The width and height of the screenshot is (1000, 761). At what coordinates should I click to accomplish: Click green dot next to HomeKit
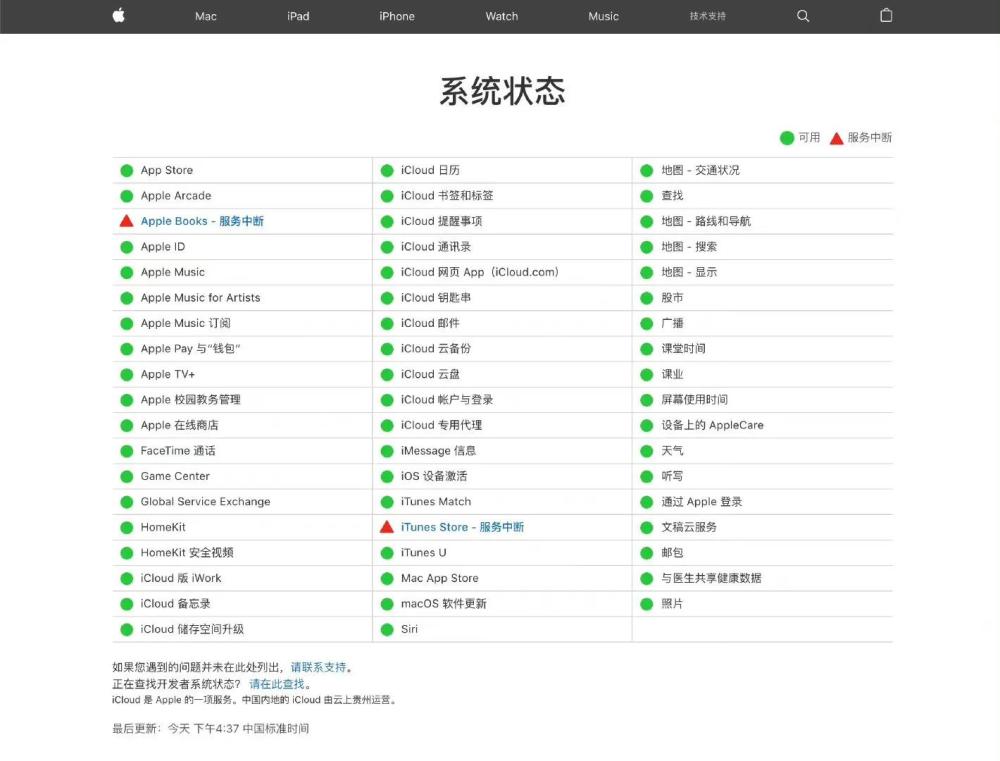click(x=126, y=528)
